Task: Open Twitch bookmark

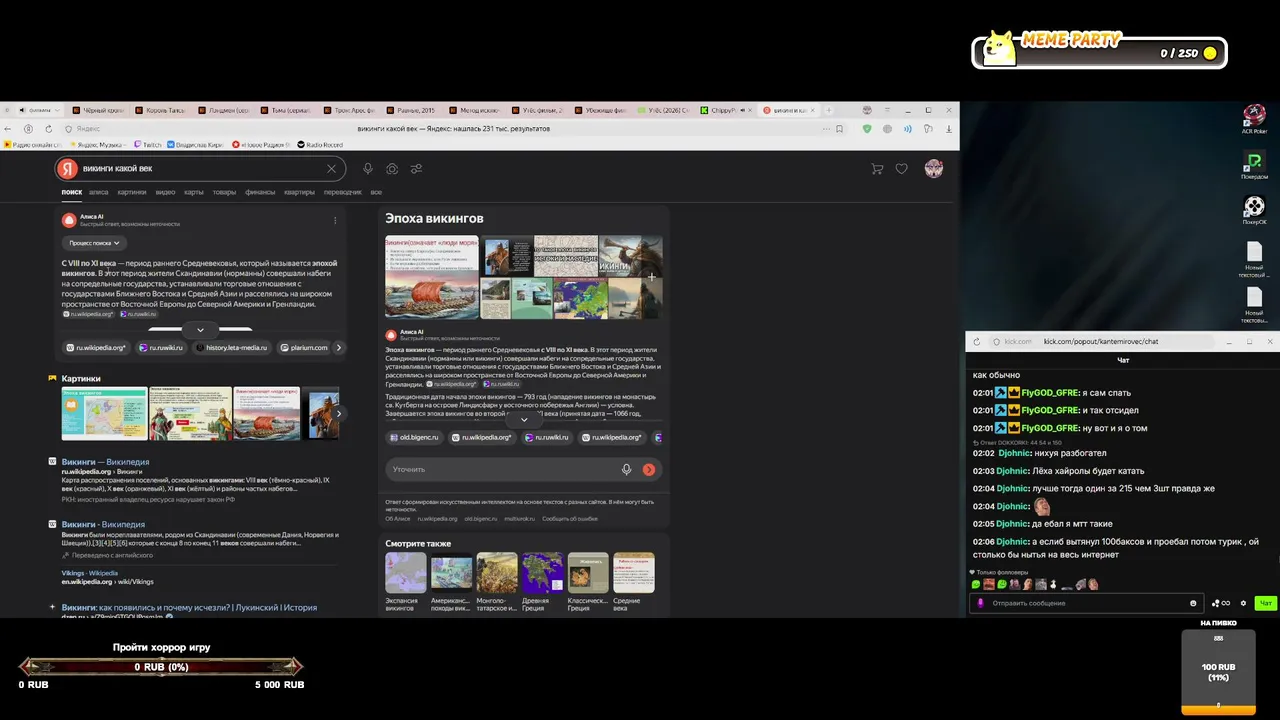Action: [146, 145]
